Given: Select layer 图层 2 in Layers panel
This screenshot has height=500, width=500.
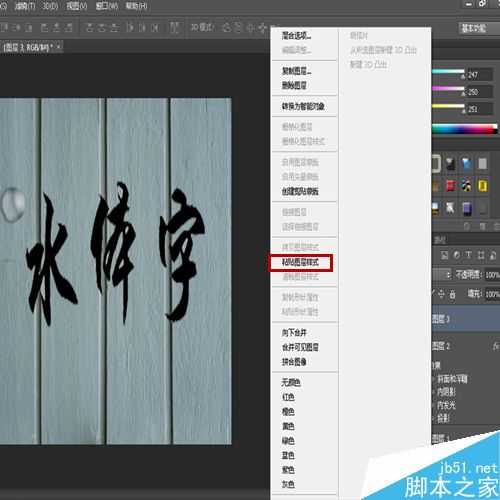Looking at the screenshot, I should coord(466,346).
